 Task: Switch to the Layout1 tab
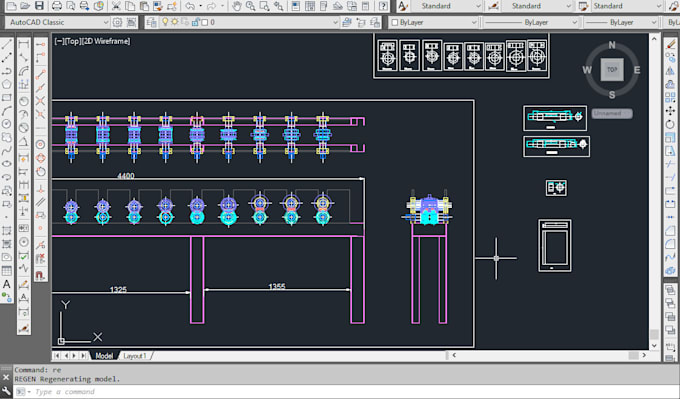click(x=135, y=356)
